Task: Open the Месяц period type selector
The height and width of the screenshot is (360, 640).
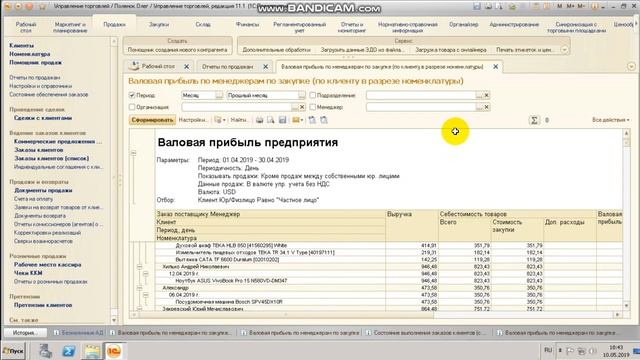Action: (219, 95)
